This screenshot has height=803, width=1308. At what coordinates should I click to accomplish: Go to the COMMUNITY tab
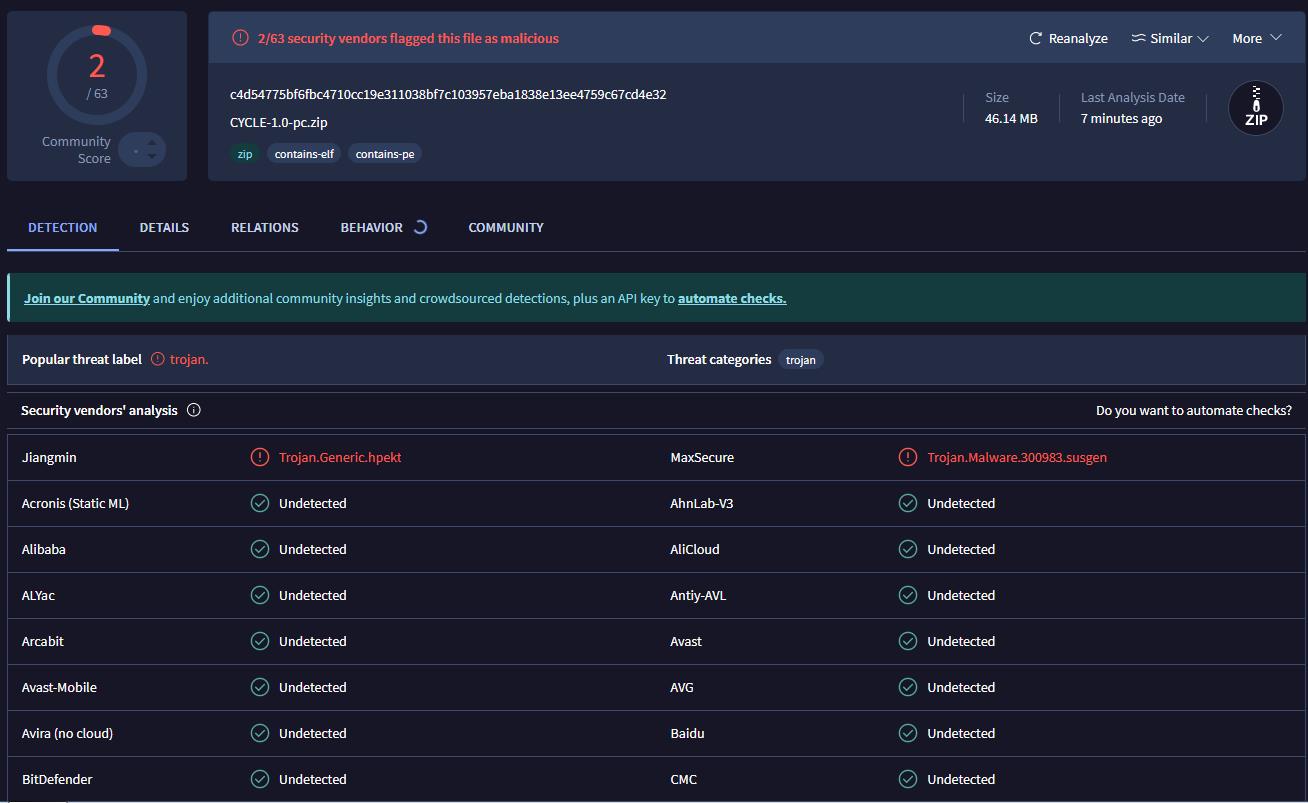coord(506,227)
